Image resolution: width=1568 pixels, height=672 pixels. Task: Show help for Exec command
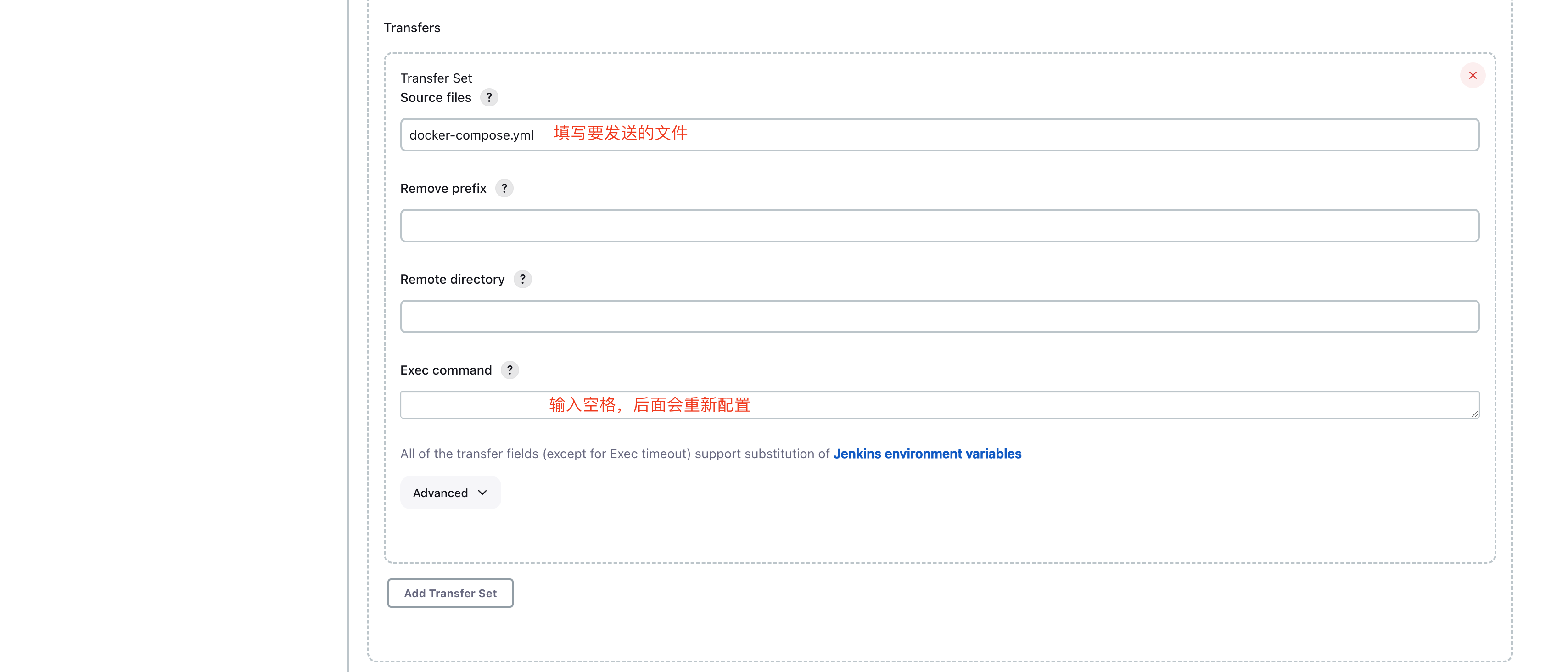coord(510,370)
